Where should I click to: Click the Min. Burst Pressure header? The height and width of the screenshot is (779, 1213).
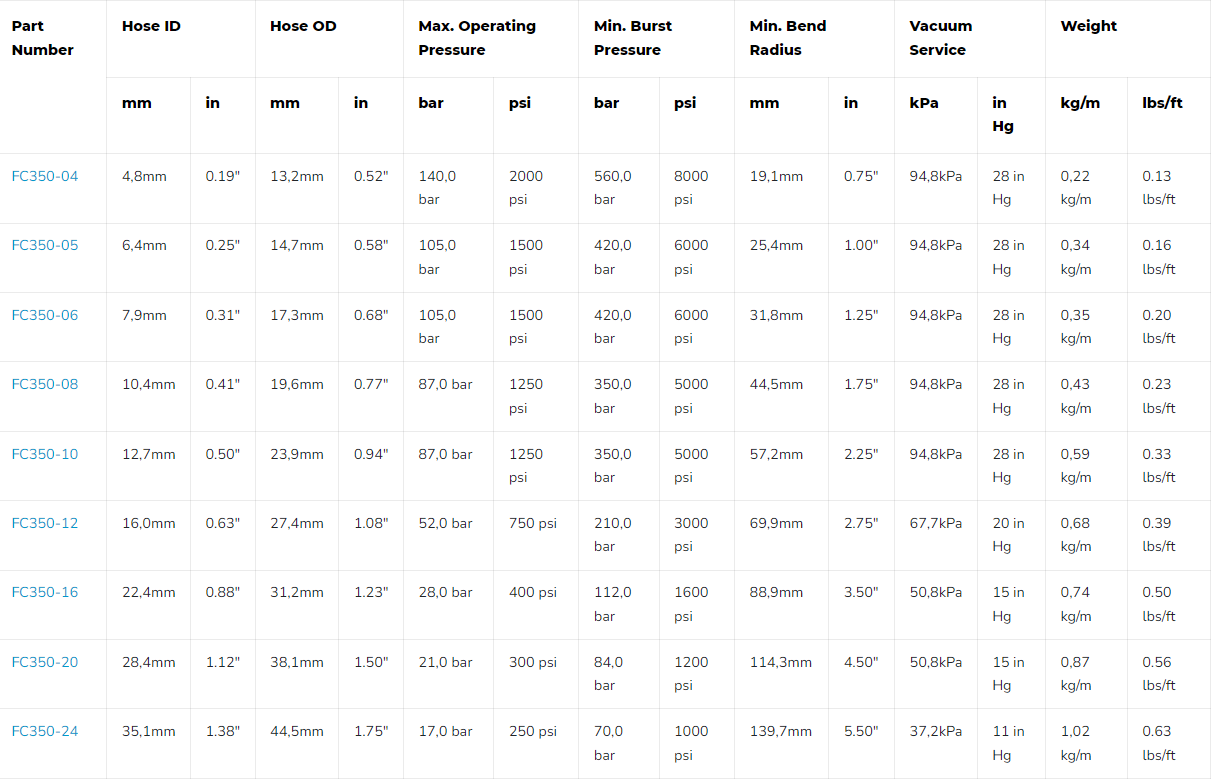[x=633, y=38]
